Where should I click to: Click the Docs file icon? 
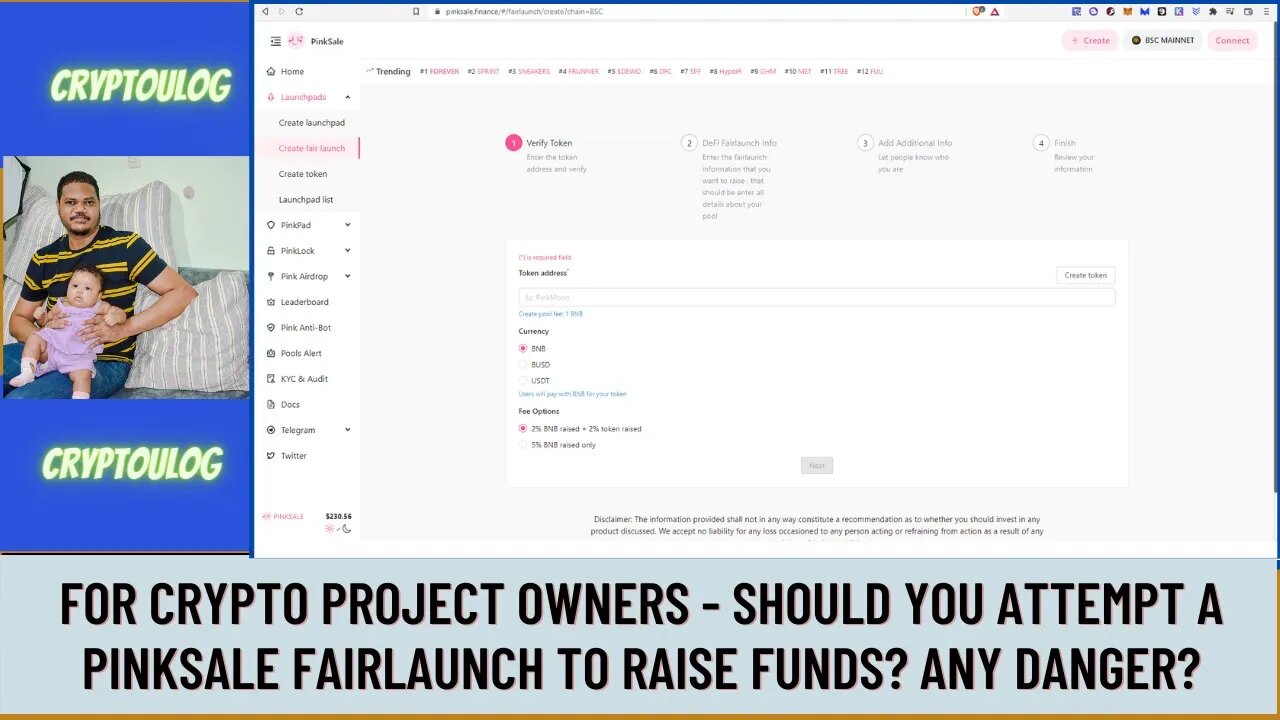(x=271, y=404)
